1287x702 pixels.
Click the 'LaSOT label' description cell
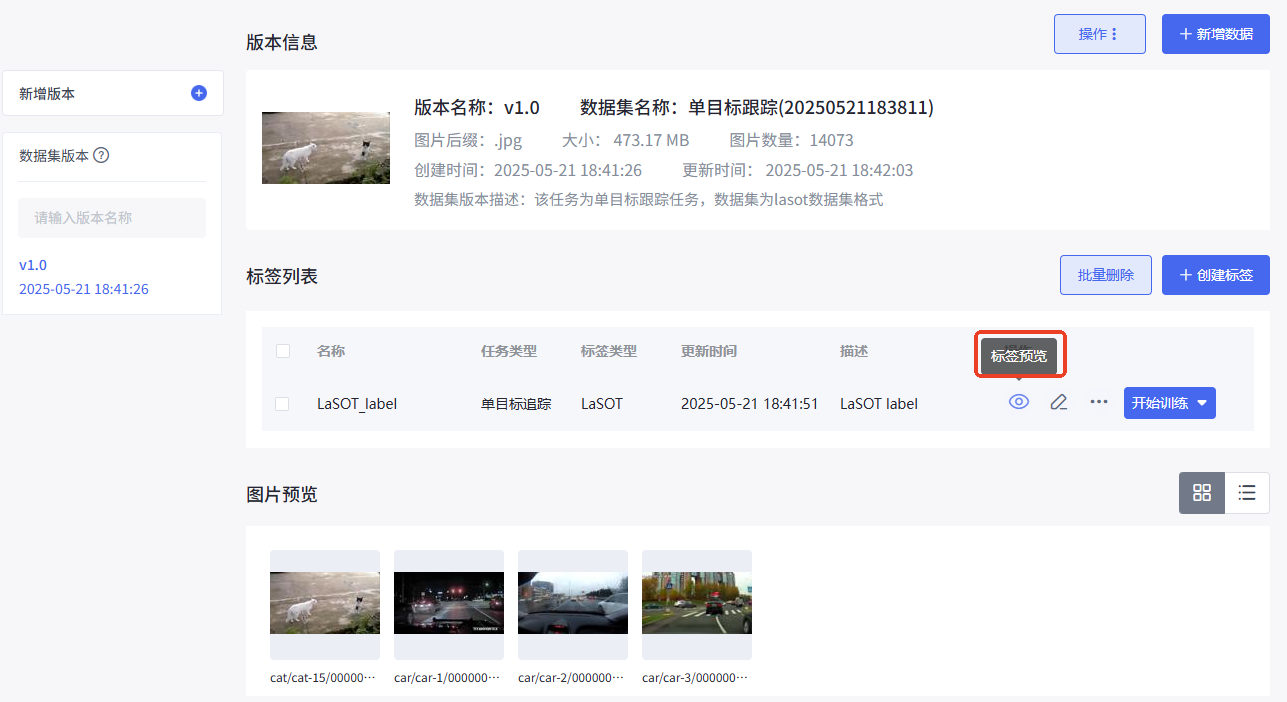(879, 404)
